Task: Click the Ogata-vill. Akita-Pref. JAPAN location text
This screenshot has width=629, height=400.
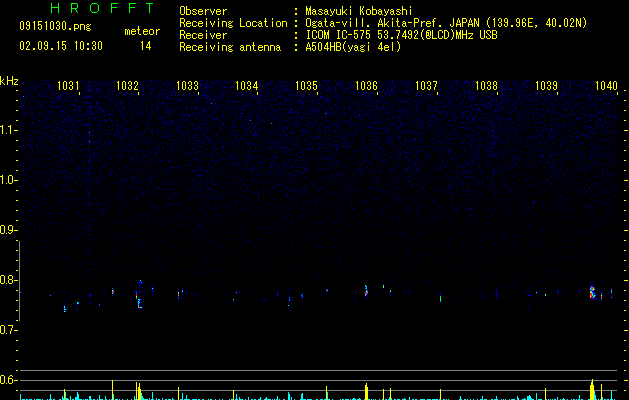Action: coord(446,23)
